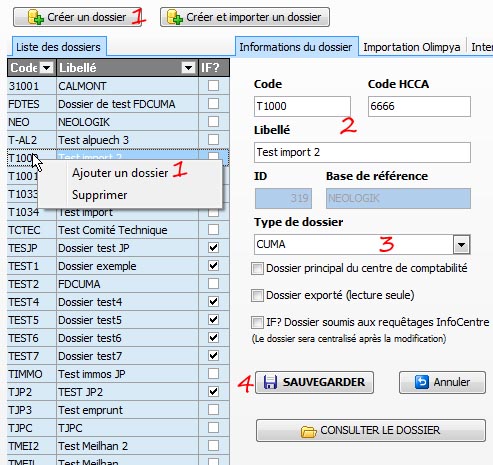Switch to Liste des dossiers tab
The width and height of the screenshot is (493, 465).
click(x=58, y=47)
